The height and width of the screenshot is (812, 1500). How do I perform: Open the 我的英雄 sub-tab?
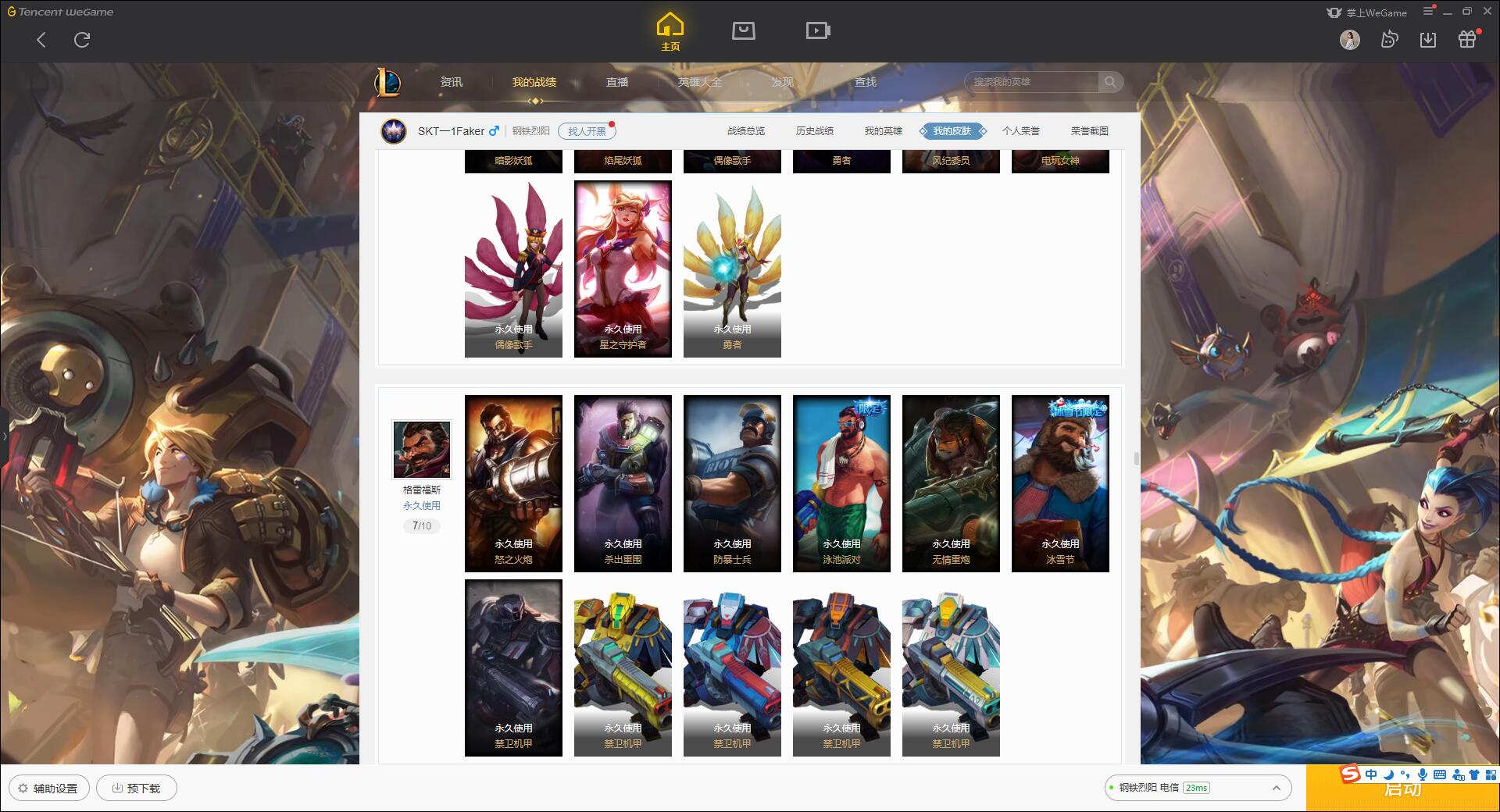(884, 131)
